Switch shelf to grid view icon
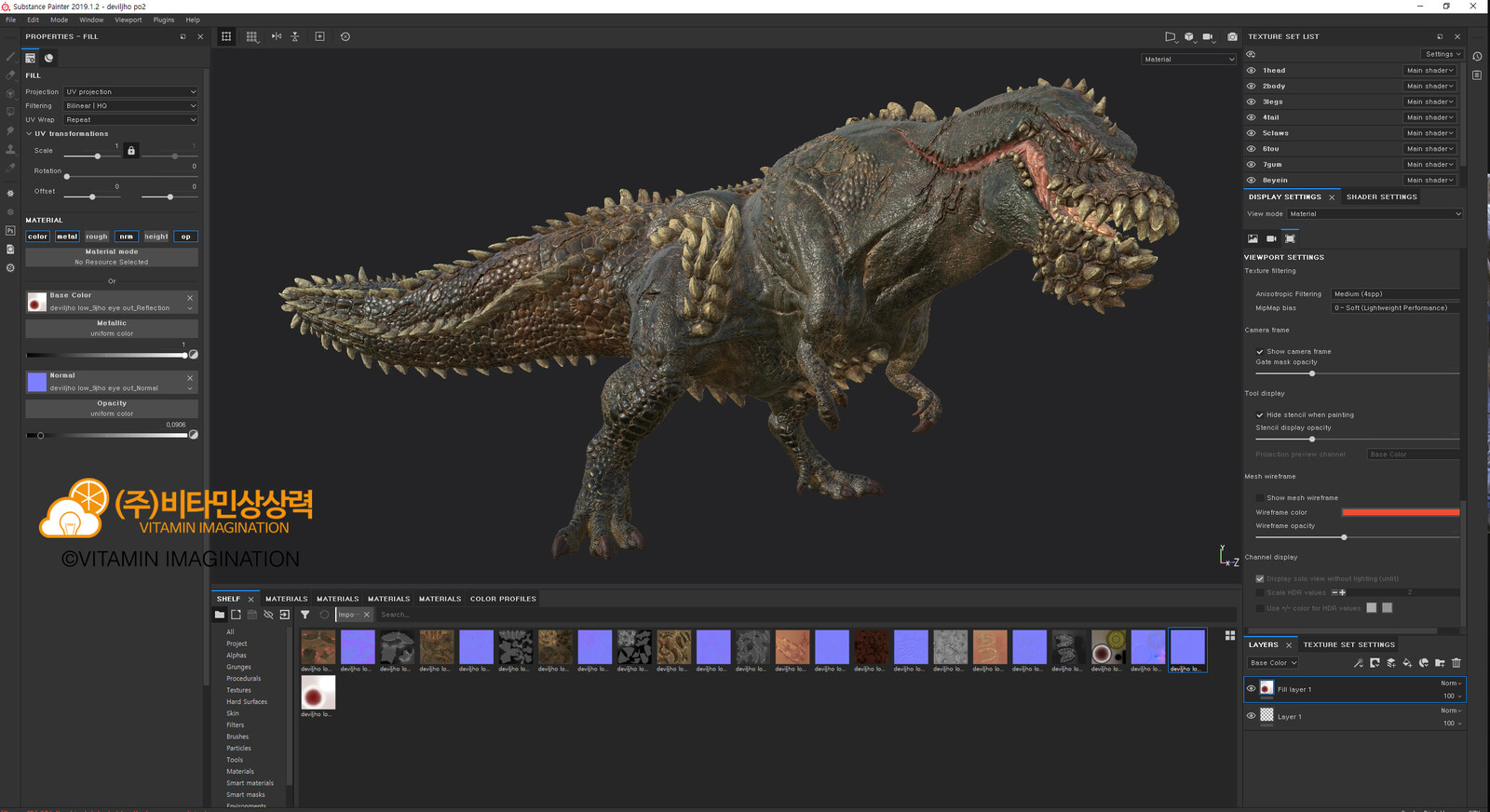Viewport: 1490px width, 812px height. point(1230,635)
